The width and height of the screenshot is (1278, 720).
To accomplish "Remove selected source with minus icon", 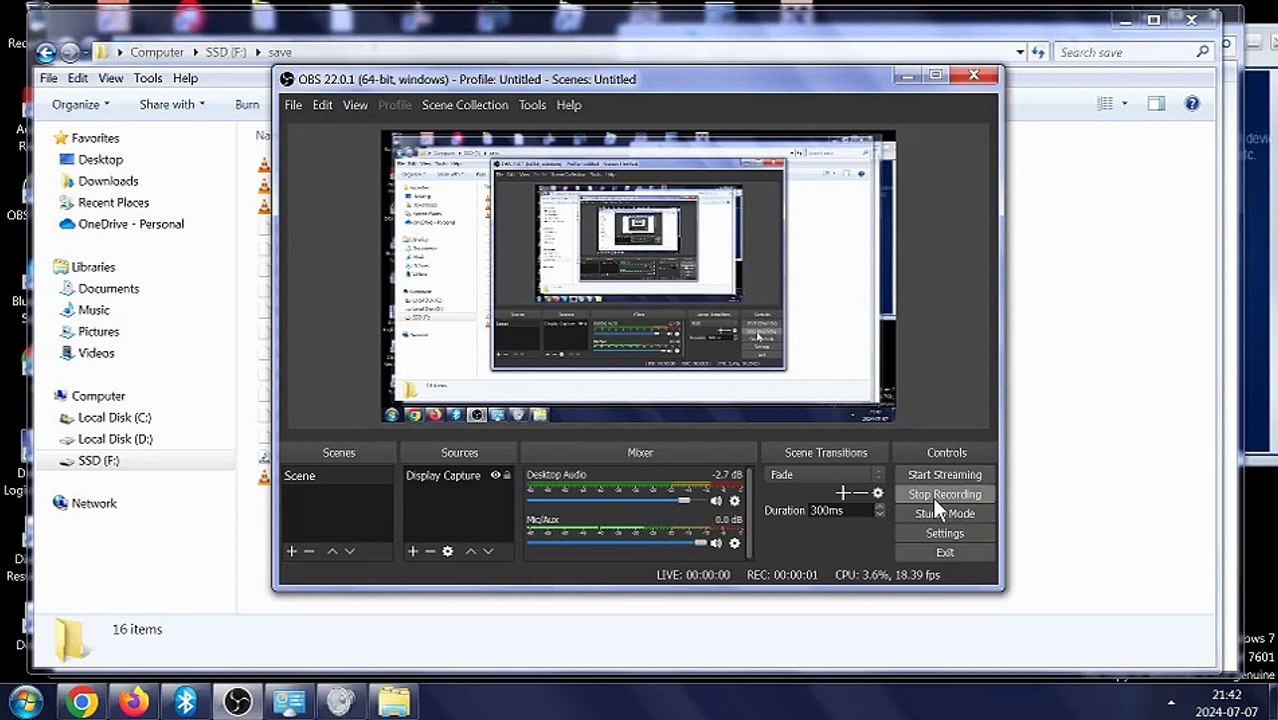I will [x=430, y=551].
